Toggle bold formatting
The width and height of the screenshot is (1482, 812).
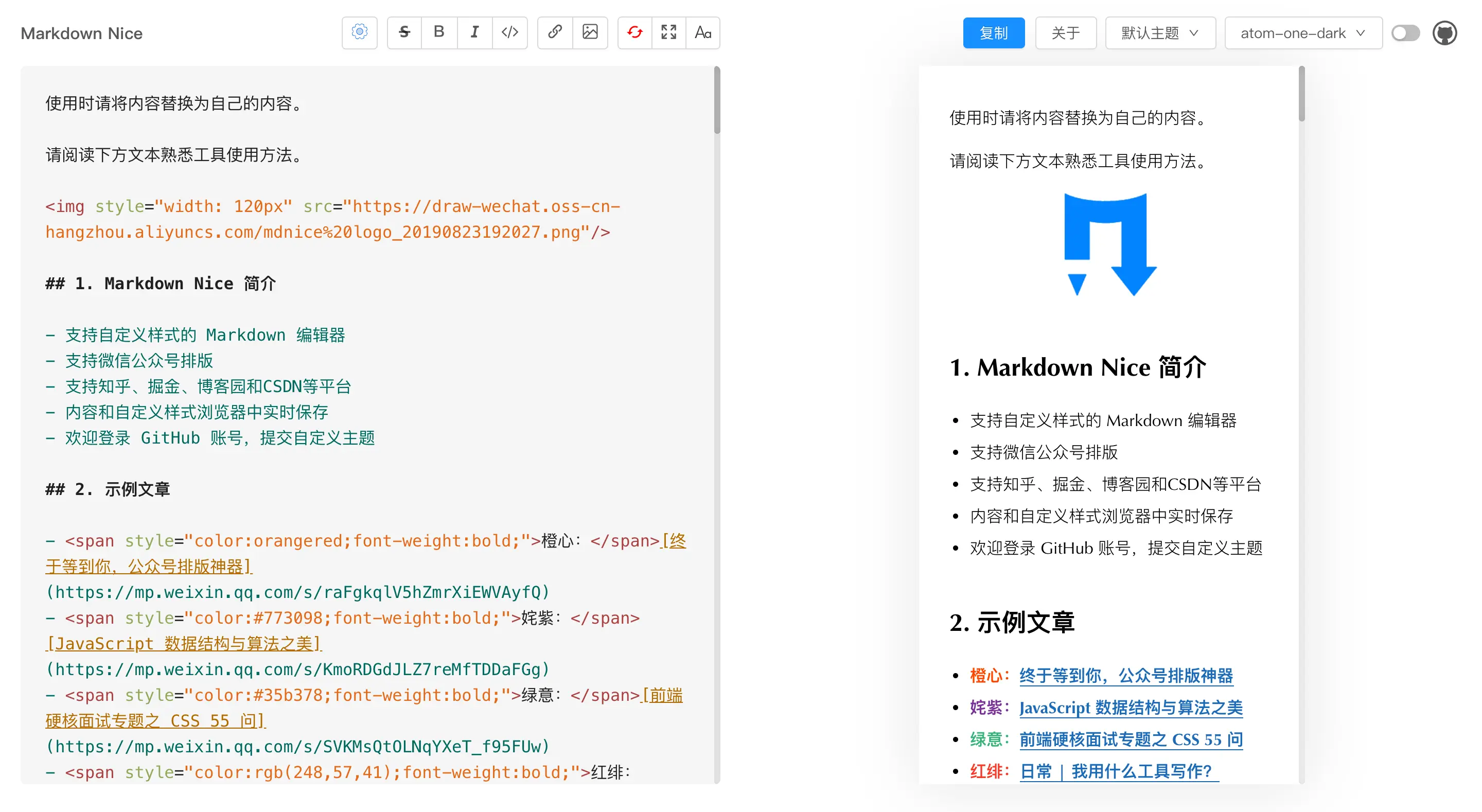point(439,32)
